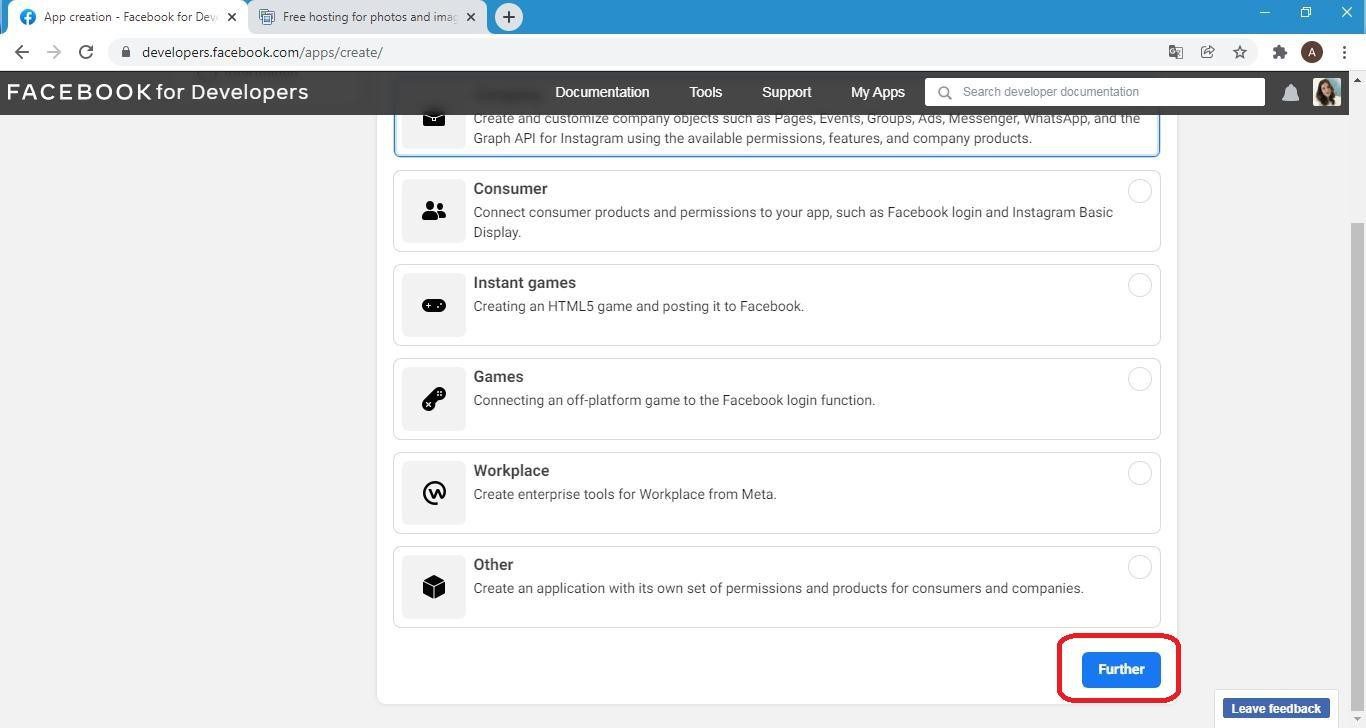Click the Consumer people icon
Image resolution: width=1366 pixels, height=728 pixels.
434,211
